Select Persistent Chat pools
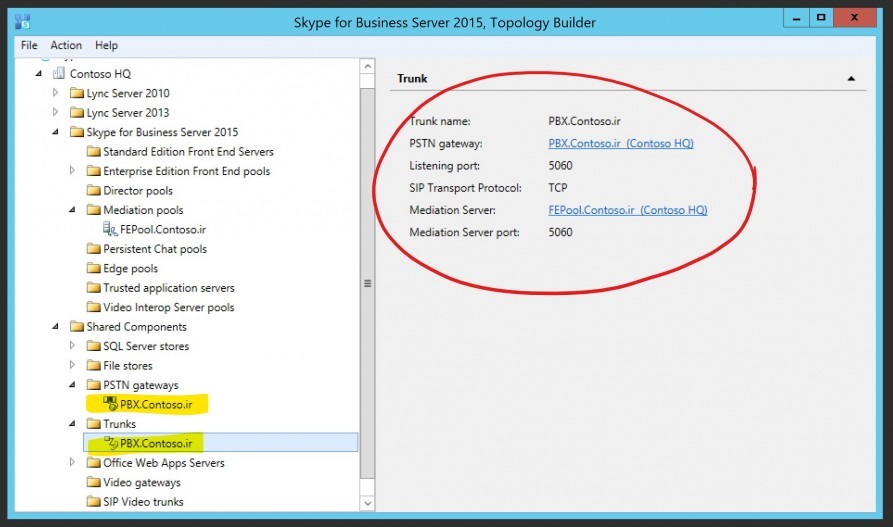This screenshot has width=893, height=527. coord(155,249)
